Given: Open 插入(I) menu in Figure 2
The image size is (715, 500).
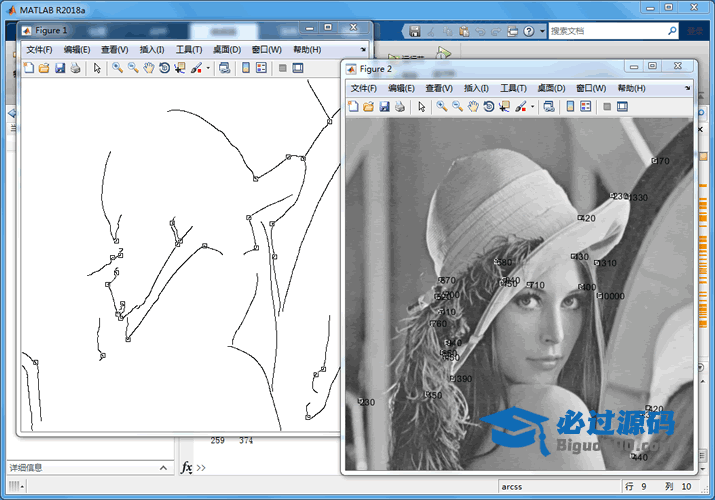Looking at the screenshot, I should coord(476,88).
